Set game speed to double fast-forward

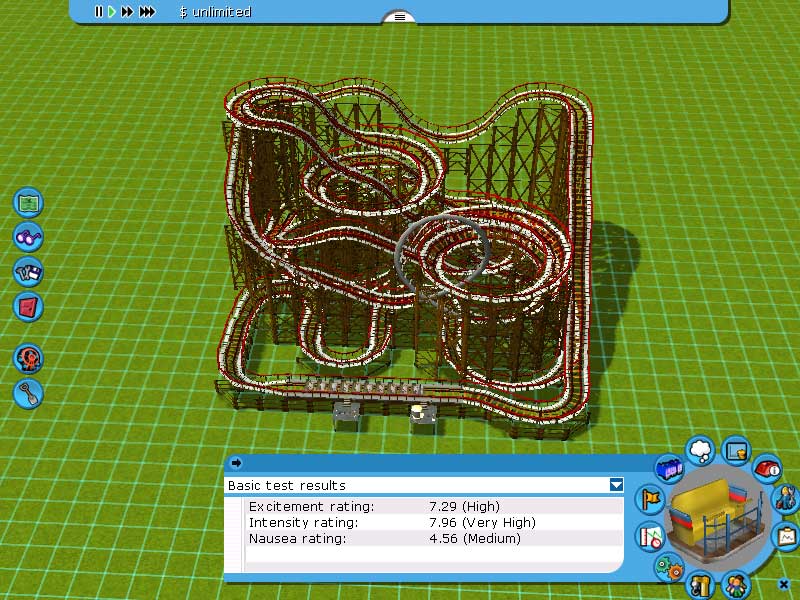tap(127, 12)
